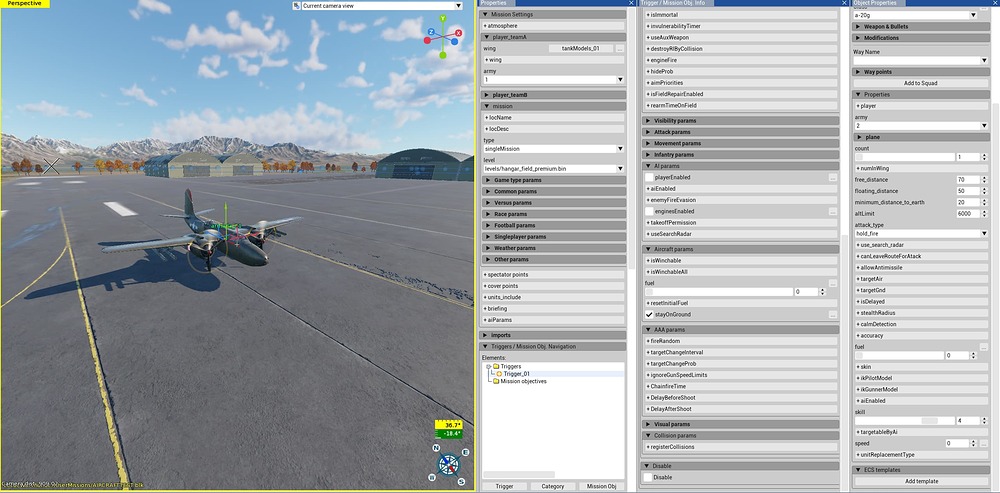Click the Category button
The width and height of the screenshot is (1000, 493).
coord(552,486)
